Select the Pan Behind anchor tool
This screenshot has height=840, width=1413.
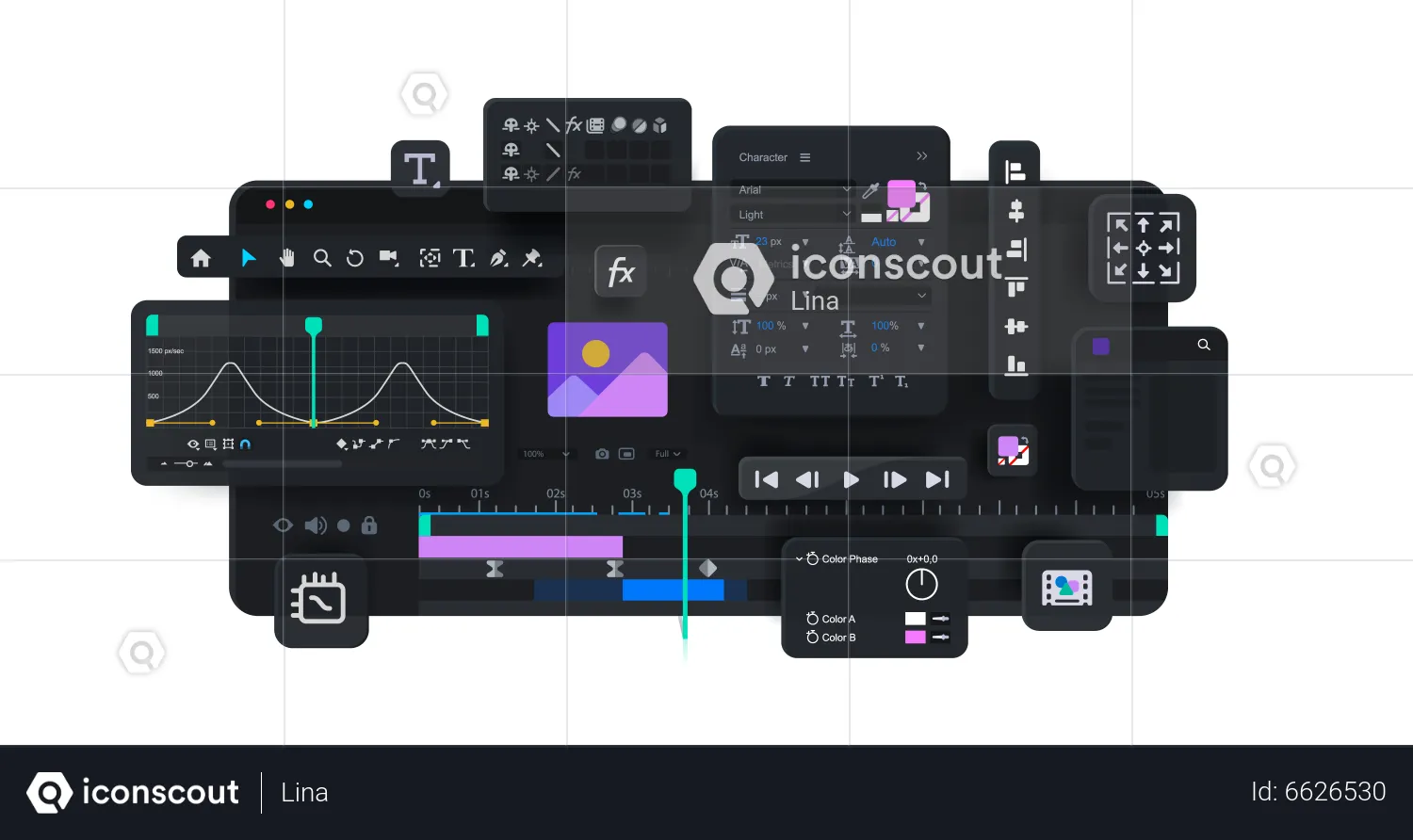pos(430,258)
